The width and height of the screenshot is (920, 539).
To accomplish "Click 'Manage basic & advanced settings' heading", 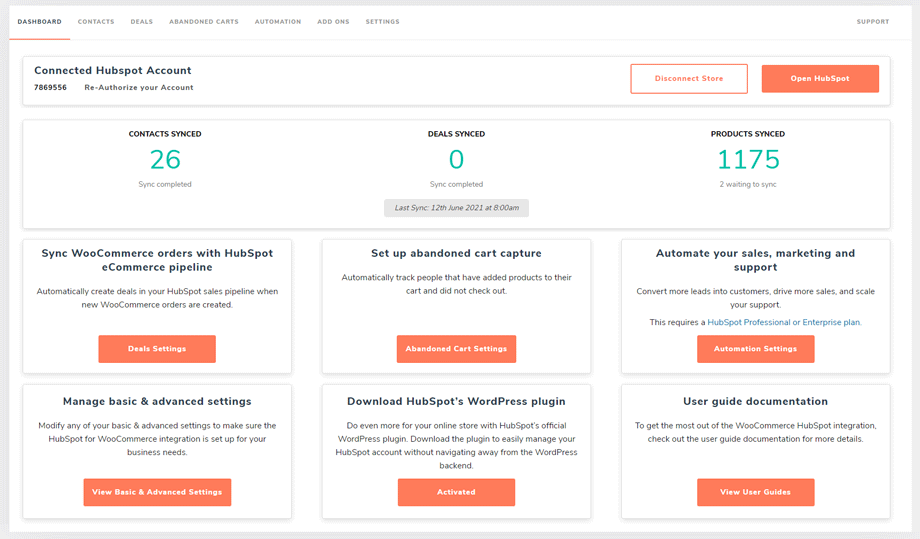I will [157, 401].
